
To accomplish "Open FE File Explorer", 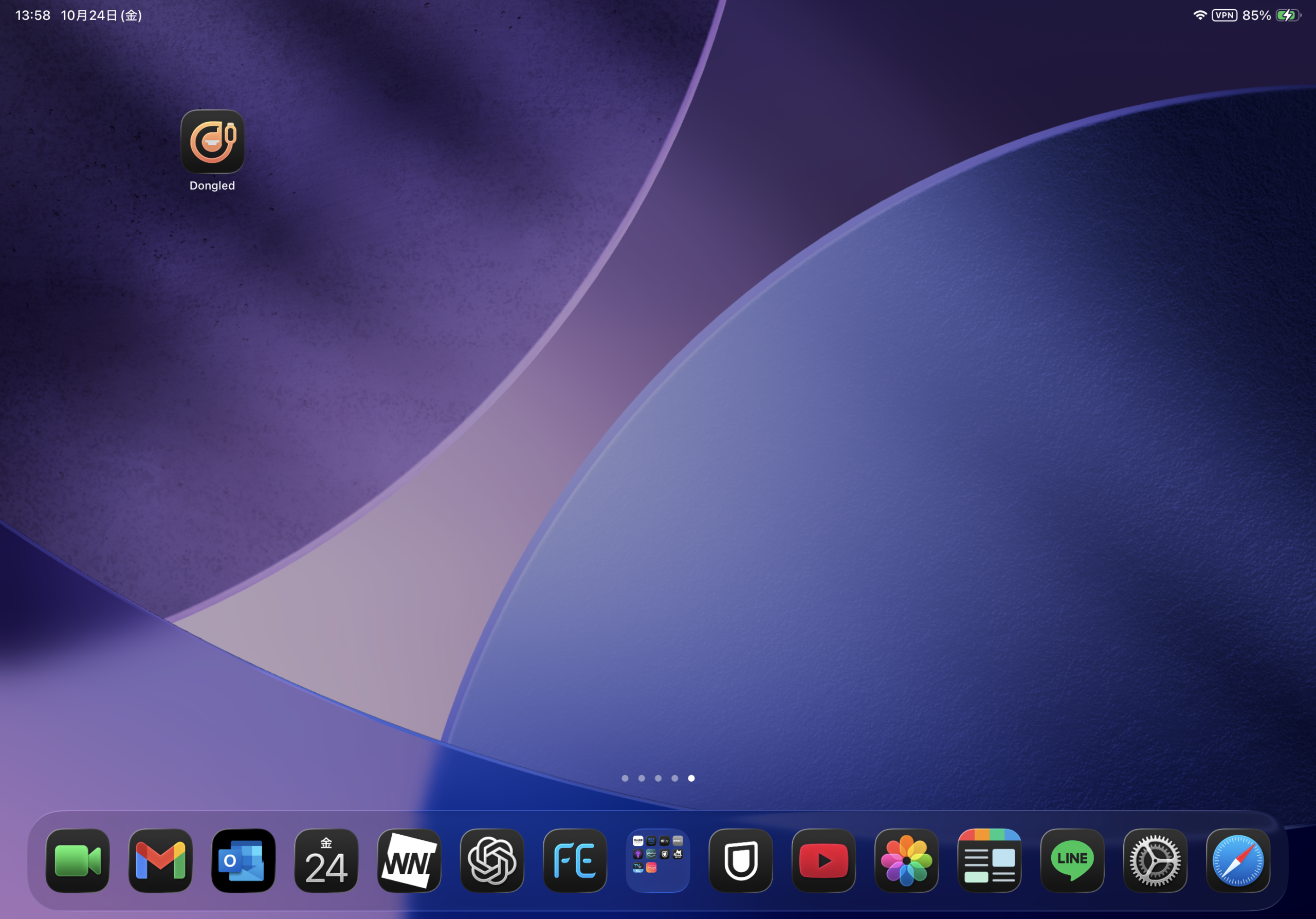I will (x=575, y=860).
